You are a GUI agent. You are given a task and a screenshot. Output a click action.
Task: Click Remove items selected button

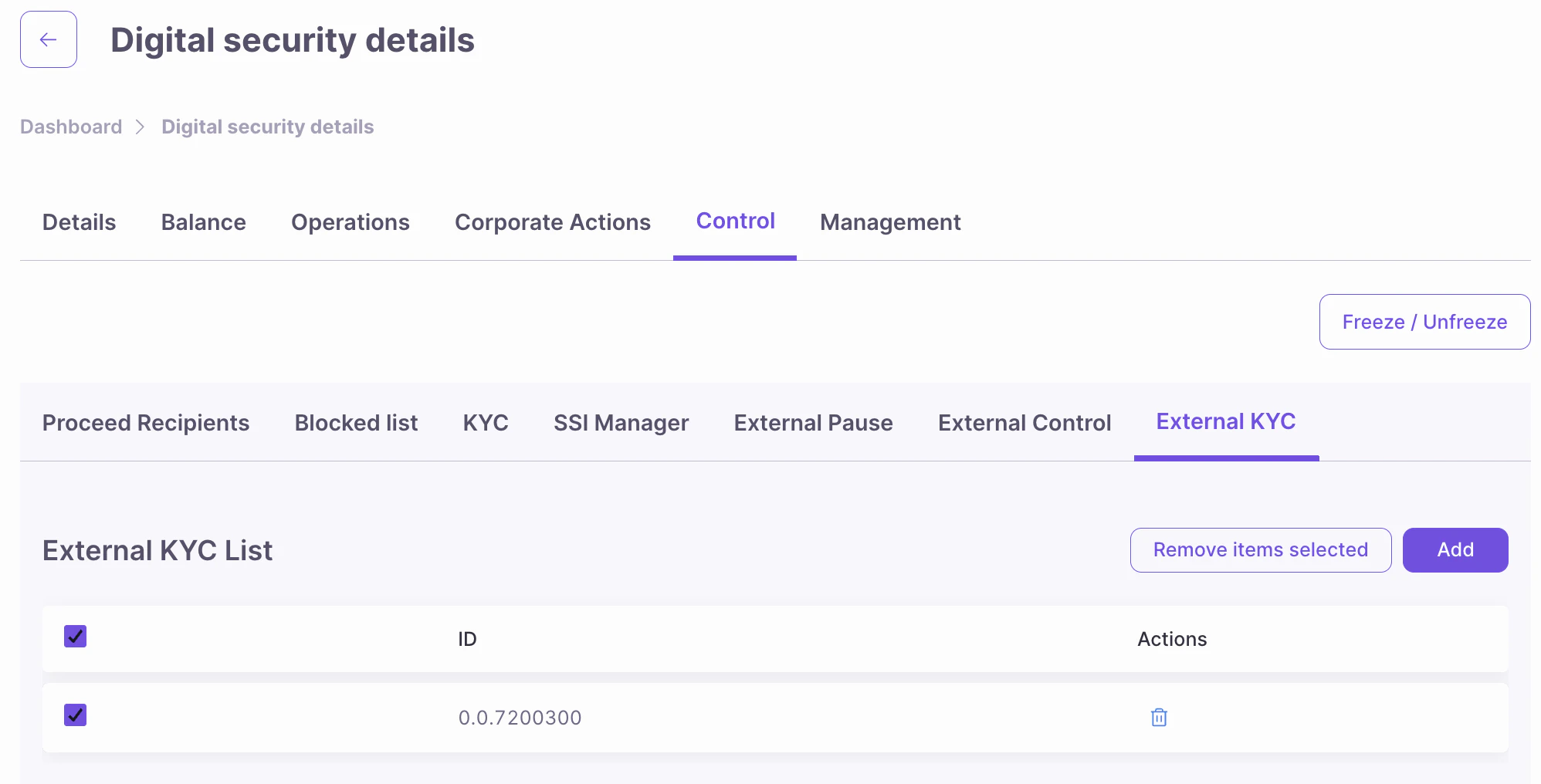[1261, 550]
